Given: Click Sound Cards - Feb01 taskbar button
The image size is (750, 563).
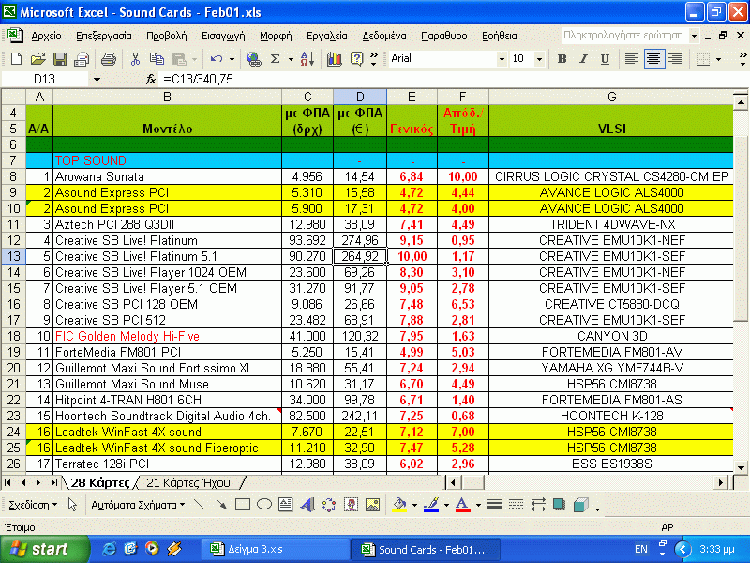Looking at the screenshot, I should [x=426, y=550].
